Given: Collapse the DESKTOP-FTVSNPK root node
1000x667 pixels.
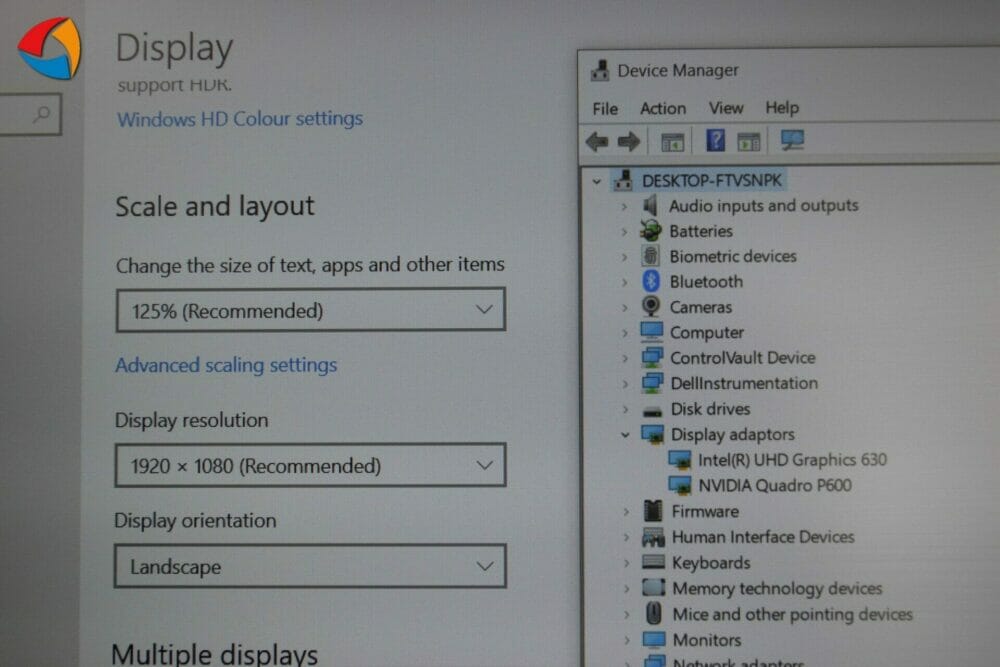Looking at the screenshot, I should pos(596,181).
